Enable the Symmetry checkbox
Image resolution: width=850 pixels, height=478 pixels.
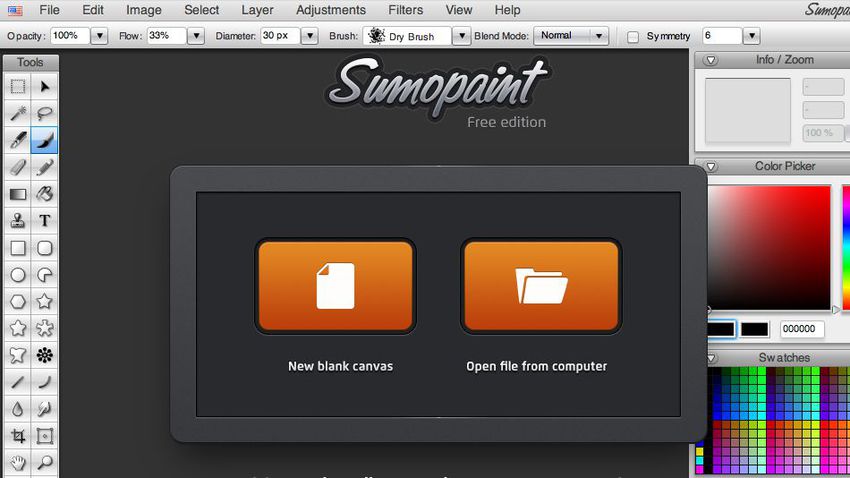633,37
